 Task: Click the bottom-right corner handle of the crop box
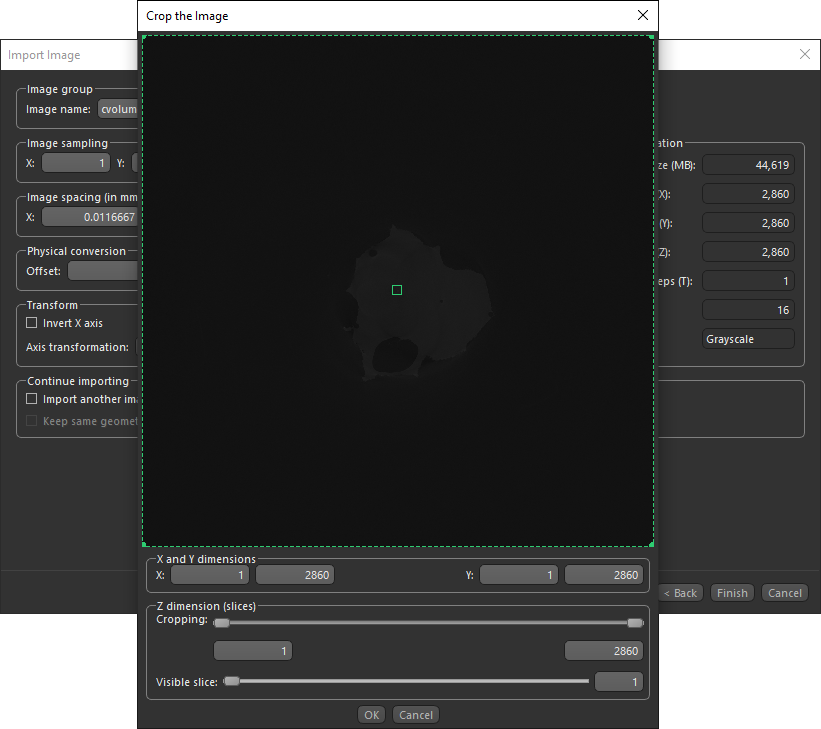pyautogui.click(x=652, y=545)
